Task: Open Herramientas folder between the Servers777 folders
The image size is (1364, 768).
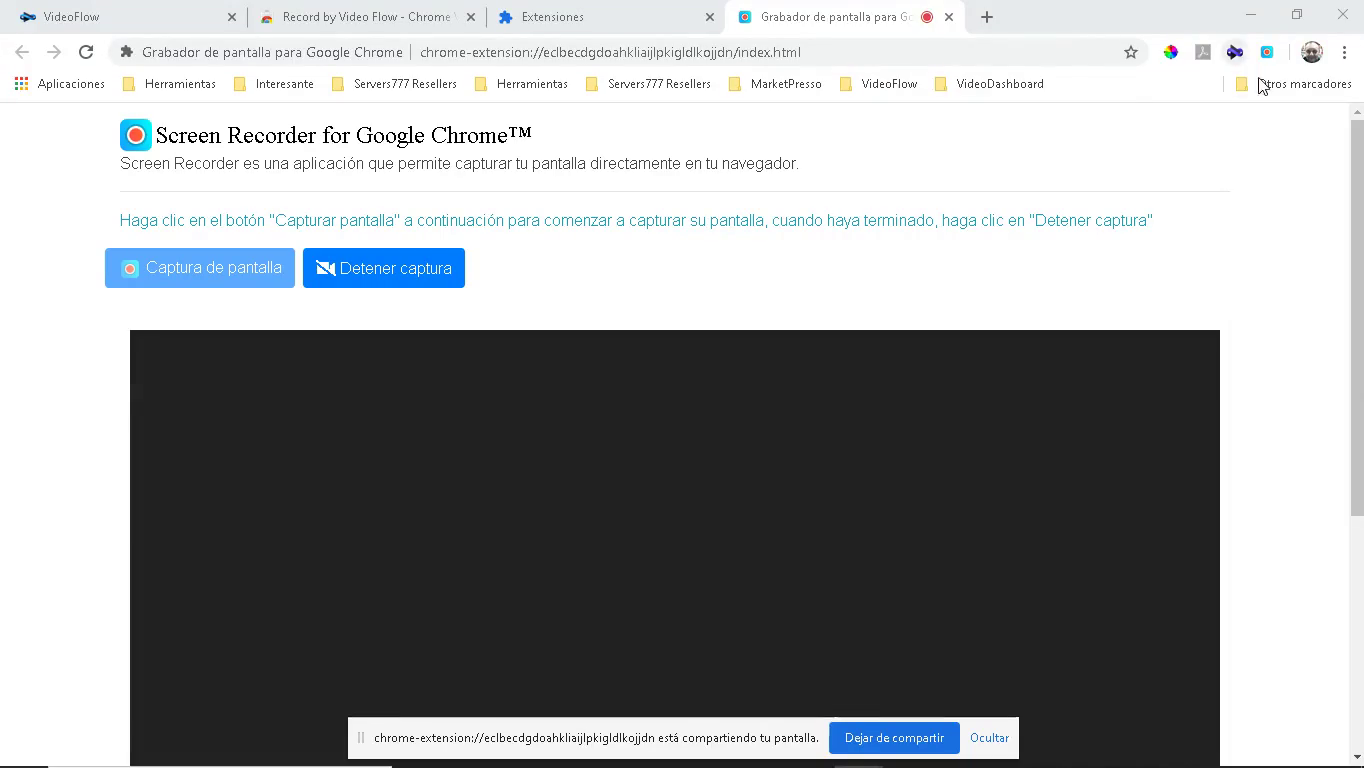Action: point(521,84)
